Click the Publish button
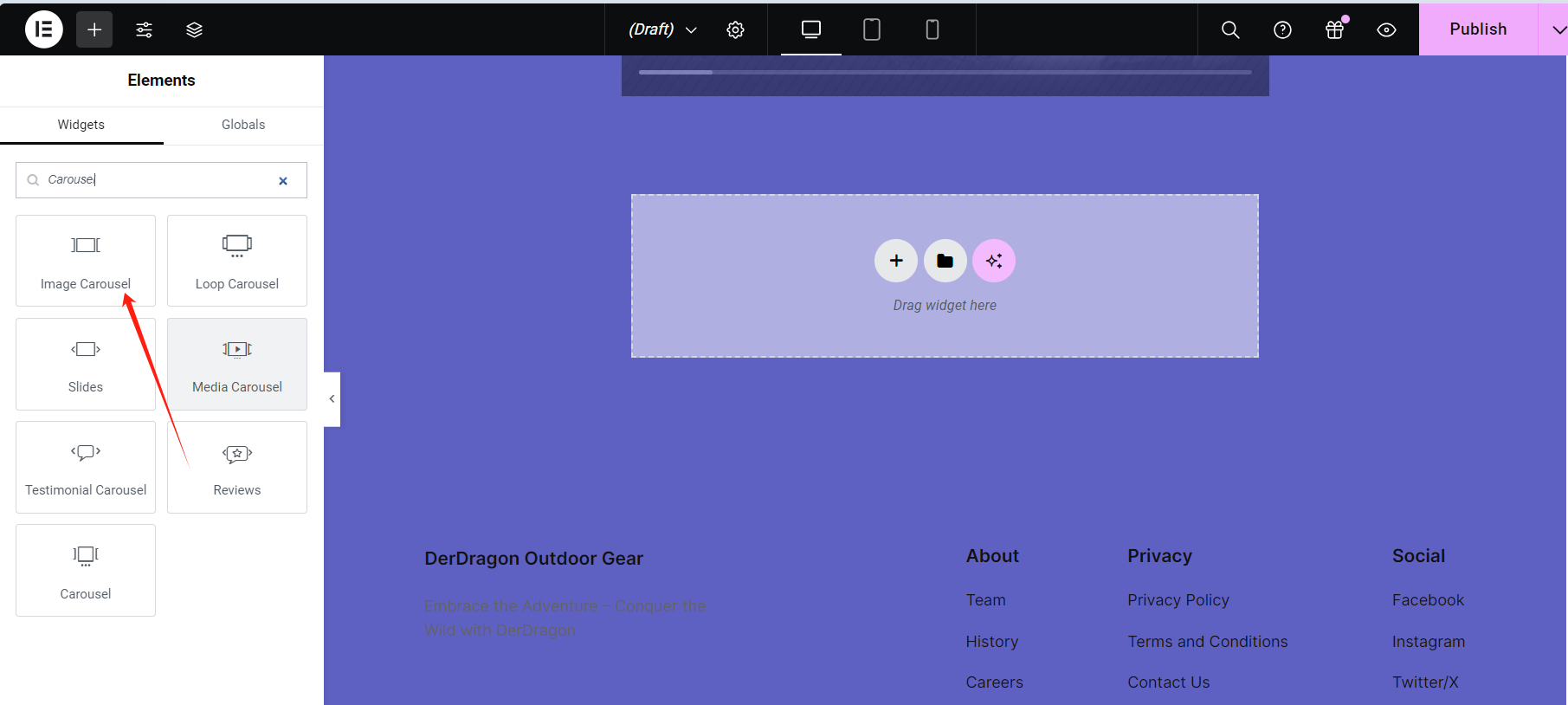The height and width of the screenshot is (705, 1568). (x=1478, y=29)
